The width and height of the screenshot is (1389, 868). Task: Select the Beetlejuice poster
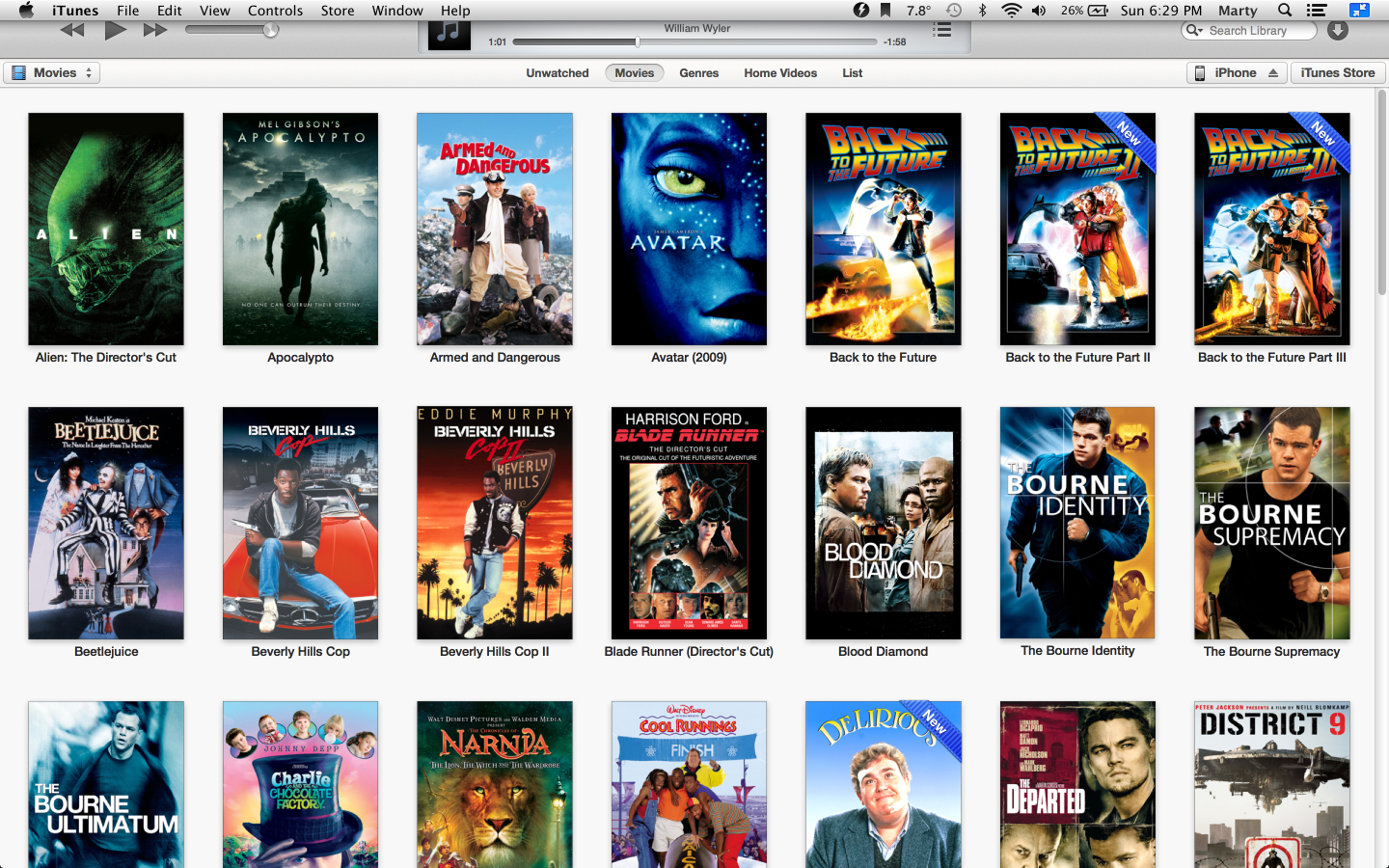(x=106, y=523)
